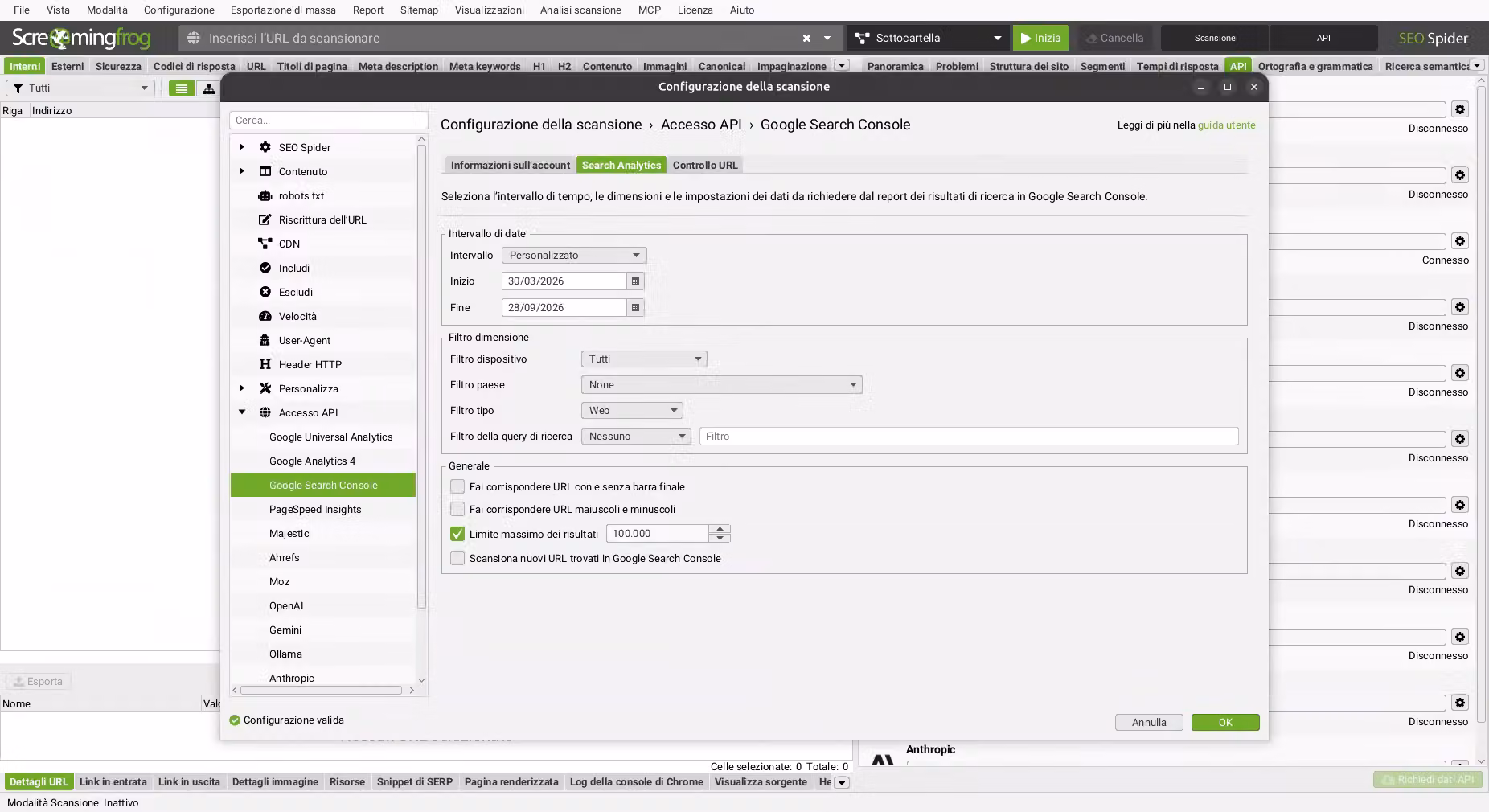Click the robots.txt robot icon
This screenshot has height=812, width=1489.
tap(265, 195)
